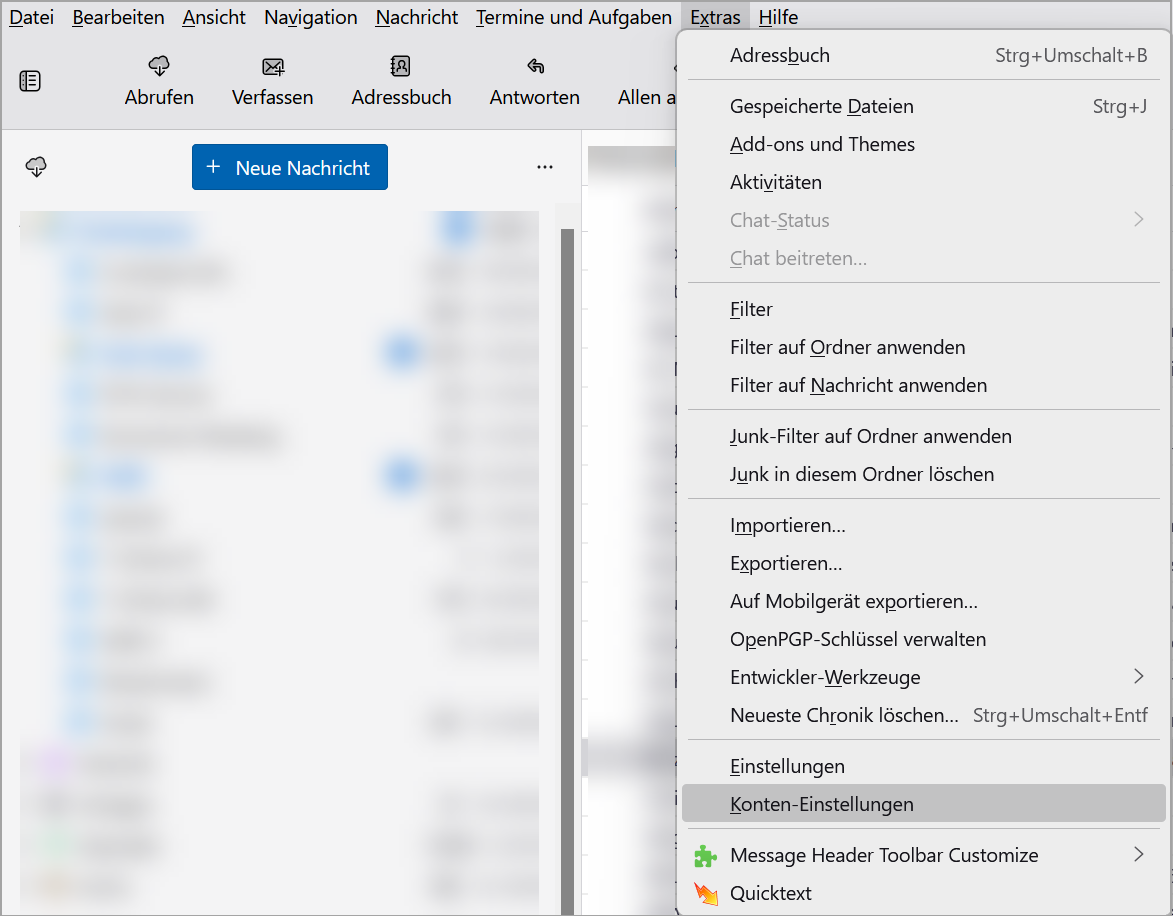Viewport: 1173px width, 916px height.
Task: Click the green puzzle piece add-on icon
Action: click(706, 855)
